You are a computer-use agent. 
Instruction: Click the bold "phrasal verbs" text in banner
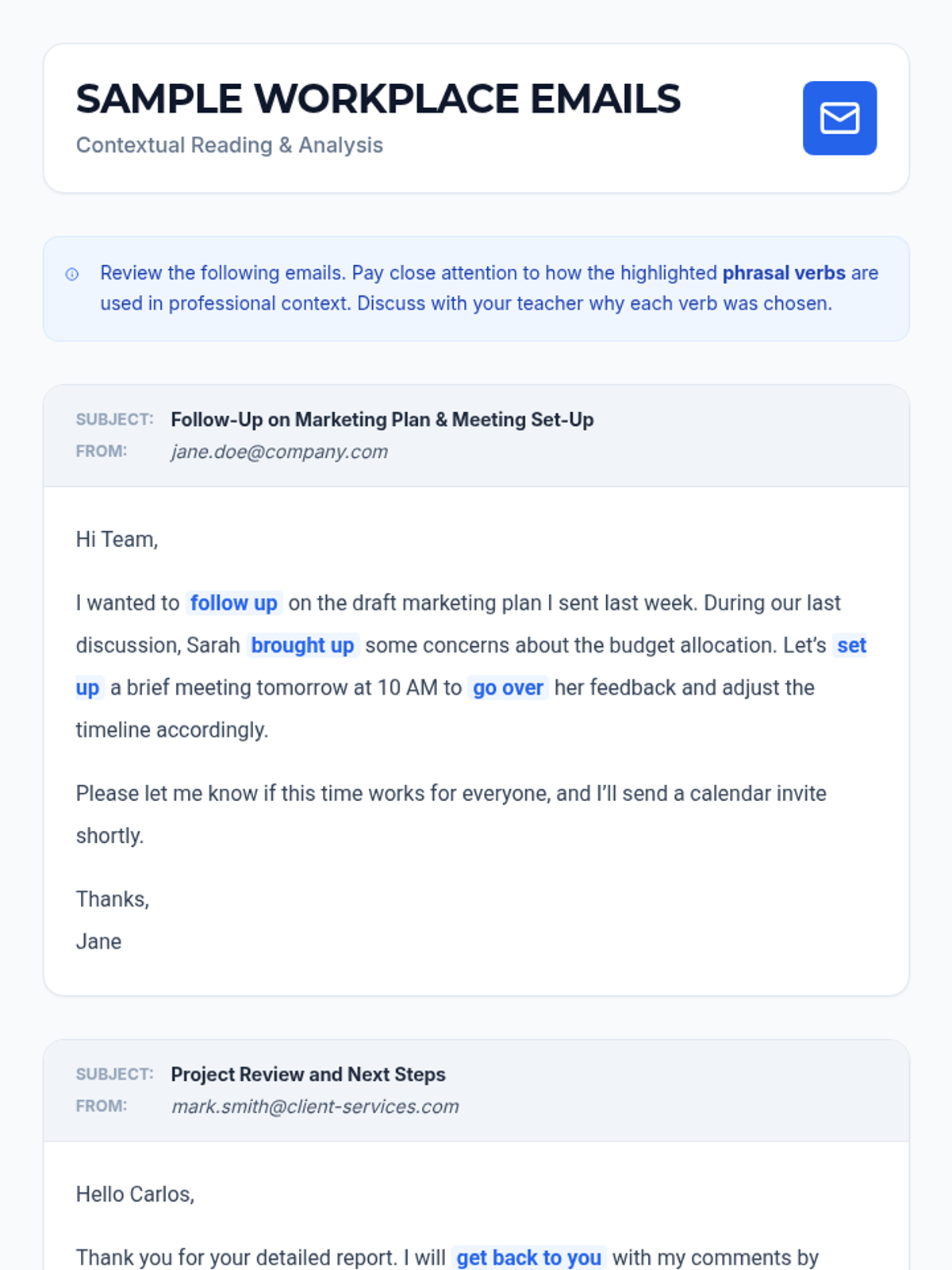coord(783,273)
